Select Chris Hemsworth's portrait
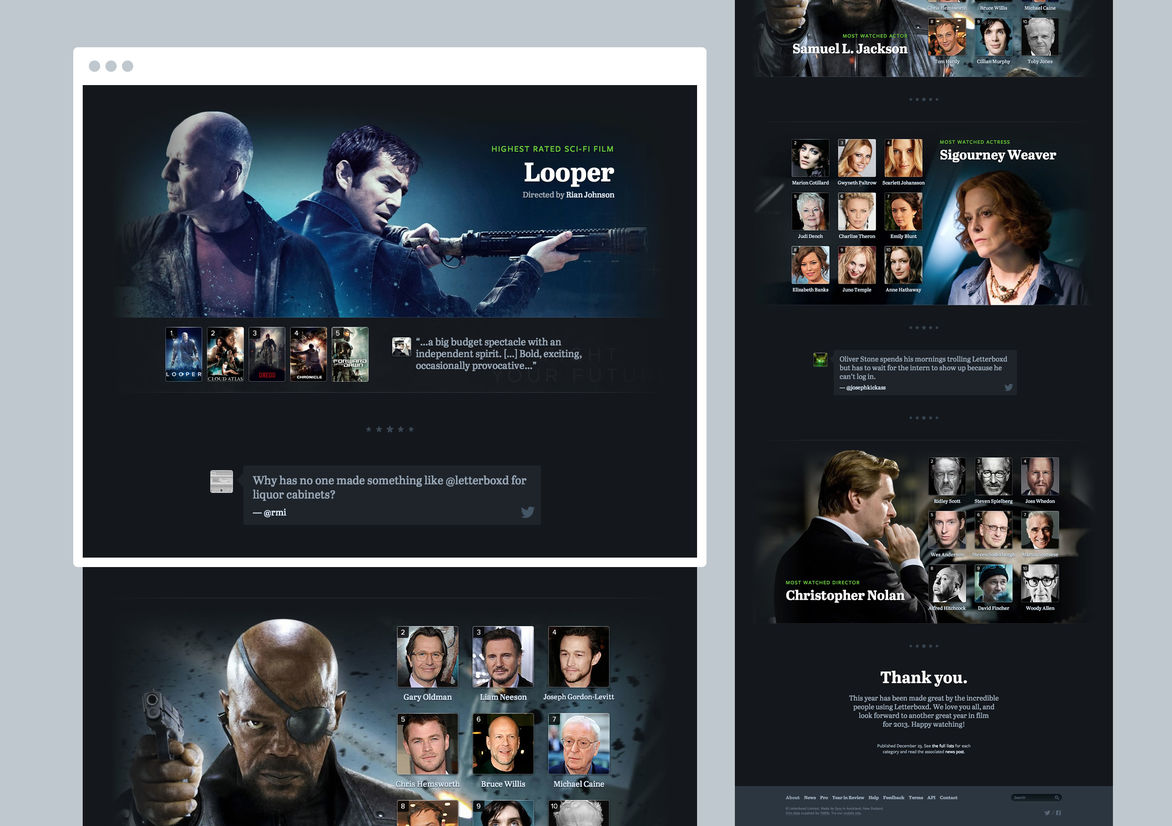 [428, 744]
